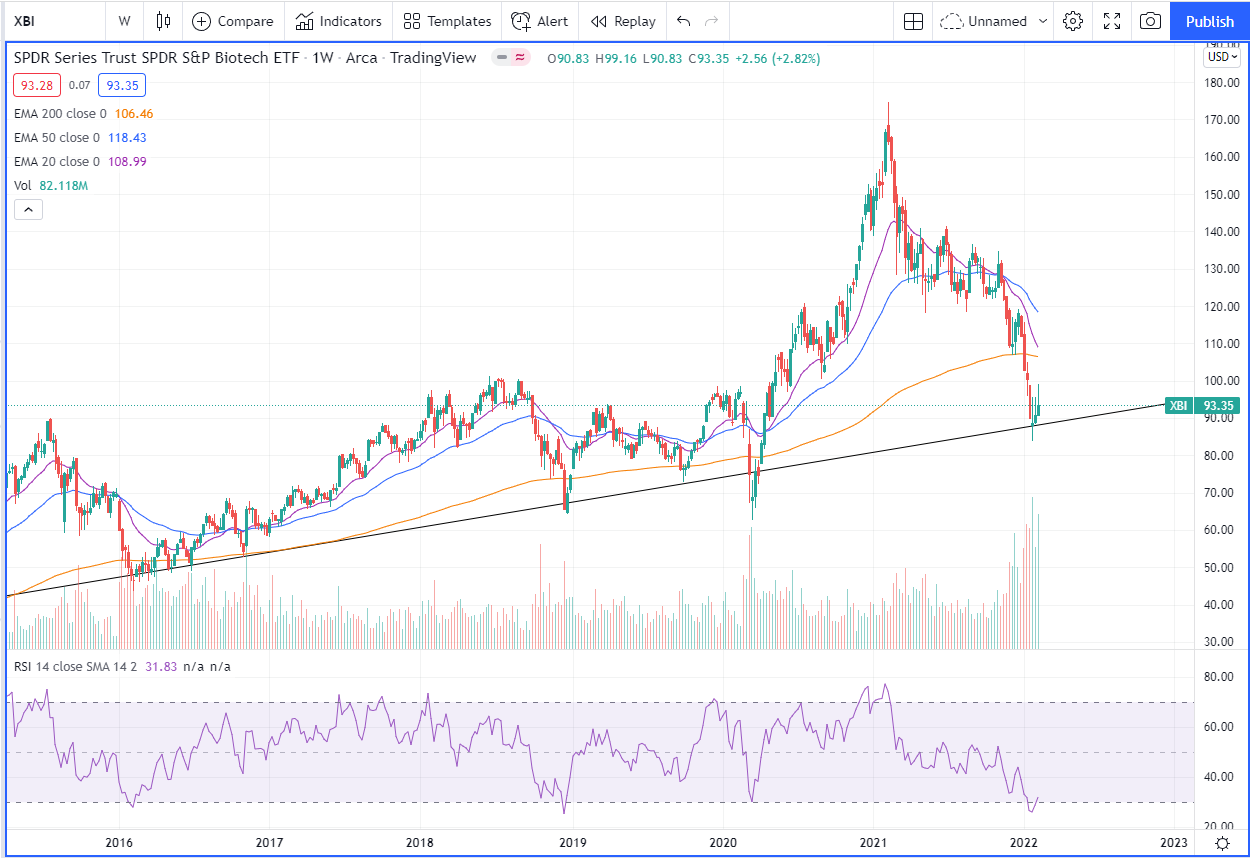Click the blue Publish button

tap(1210, 21)
